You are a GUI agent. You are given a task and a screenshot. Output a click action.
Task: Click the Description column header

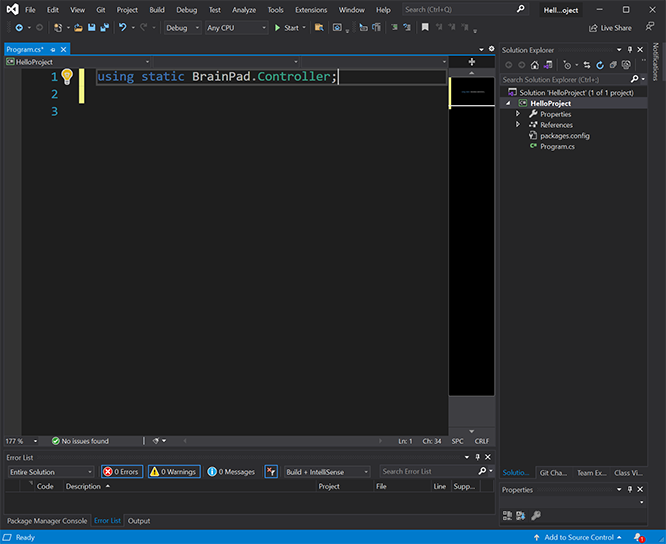(83, 486)
